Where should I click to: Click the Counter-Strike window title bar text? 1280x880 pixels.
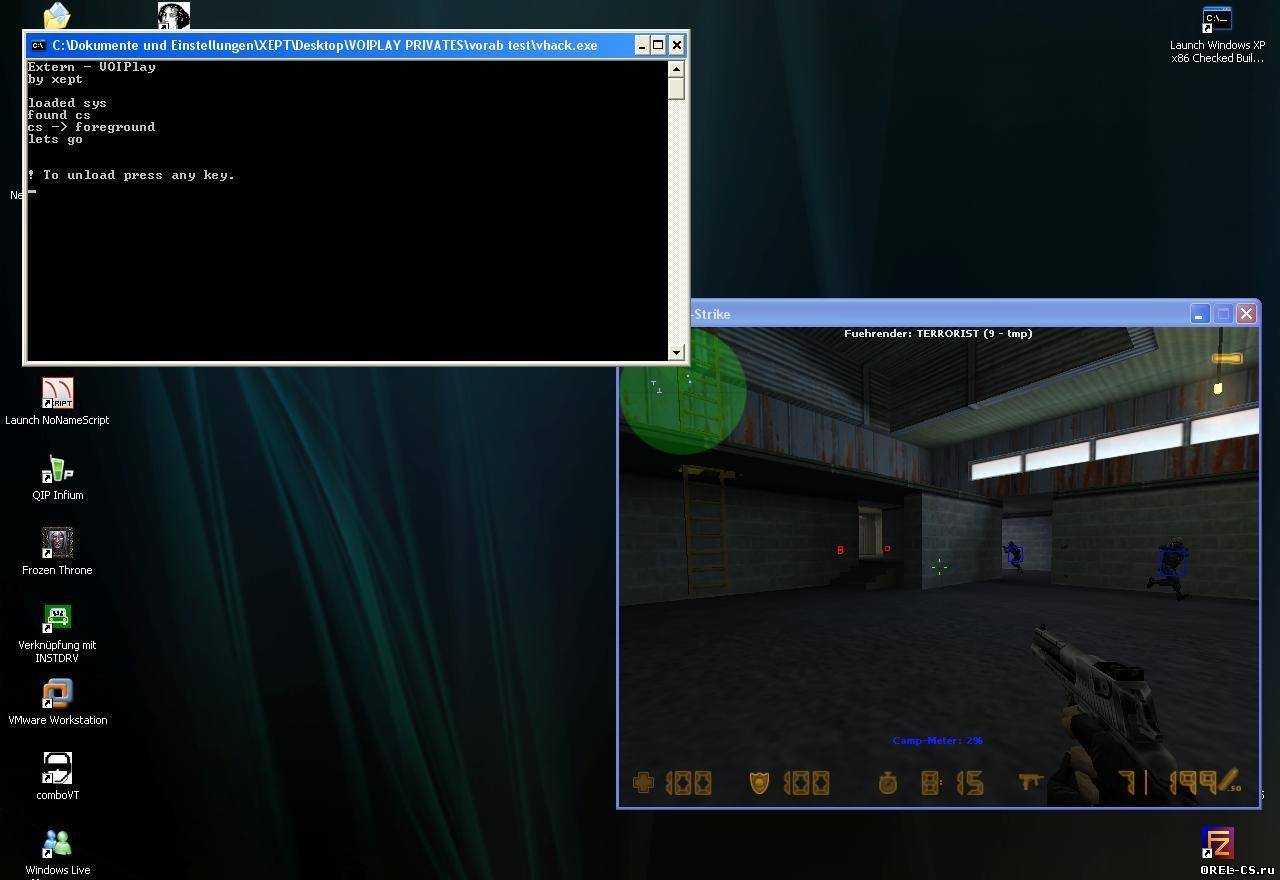(x=709, y=314)
